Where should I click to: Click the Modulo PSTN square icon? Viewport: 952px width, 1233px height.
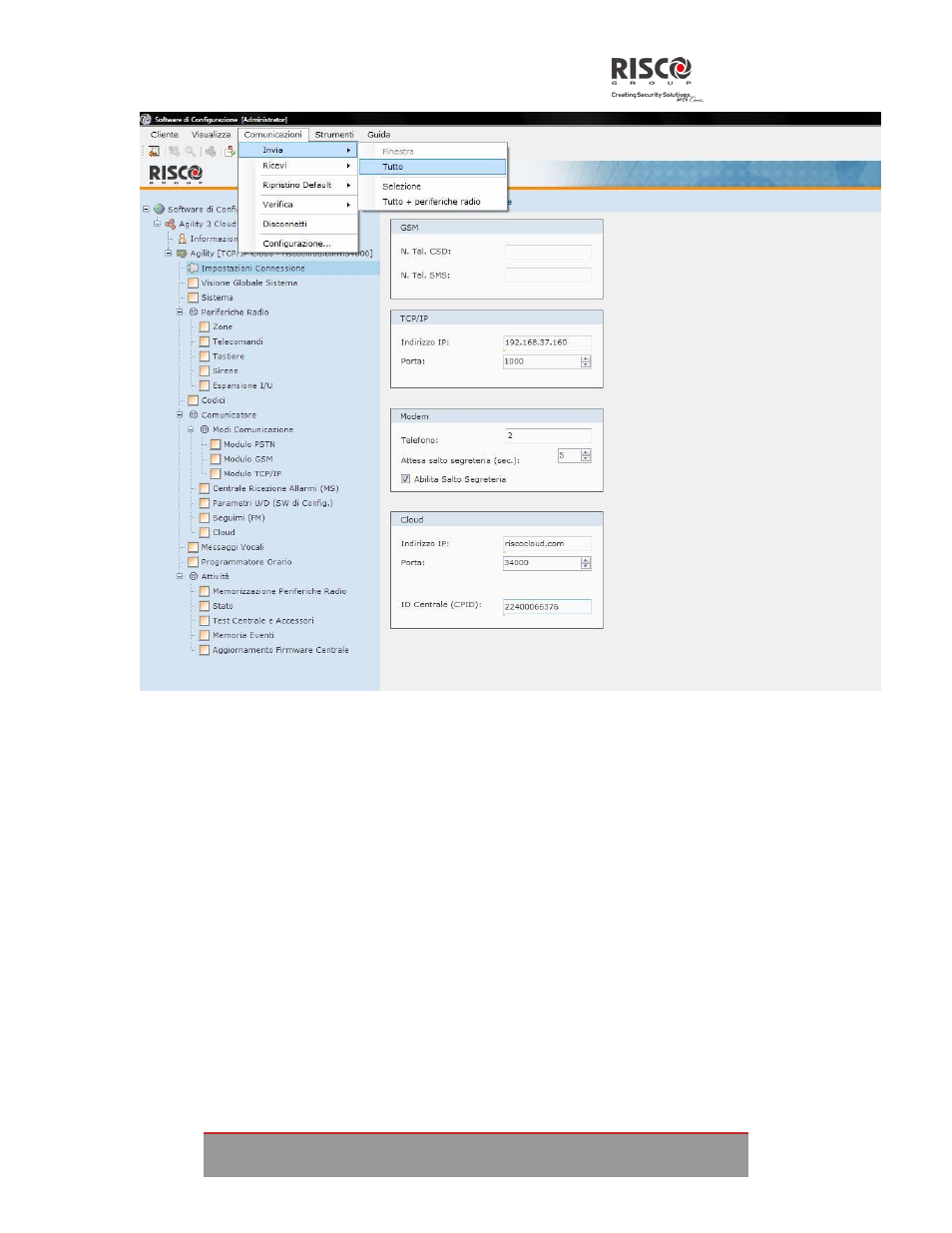216,444
